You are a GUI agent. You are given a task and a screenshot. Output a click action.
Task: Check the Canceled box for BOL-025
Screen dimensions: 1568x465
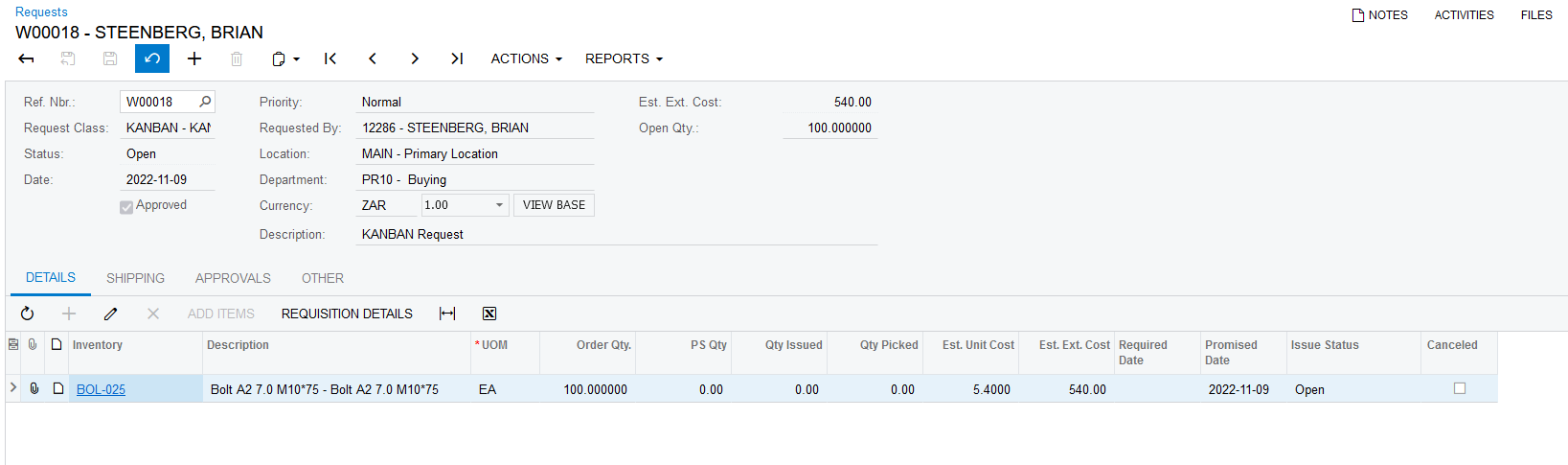1460,388
